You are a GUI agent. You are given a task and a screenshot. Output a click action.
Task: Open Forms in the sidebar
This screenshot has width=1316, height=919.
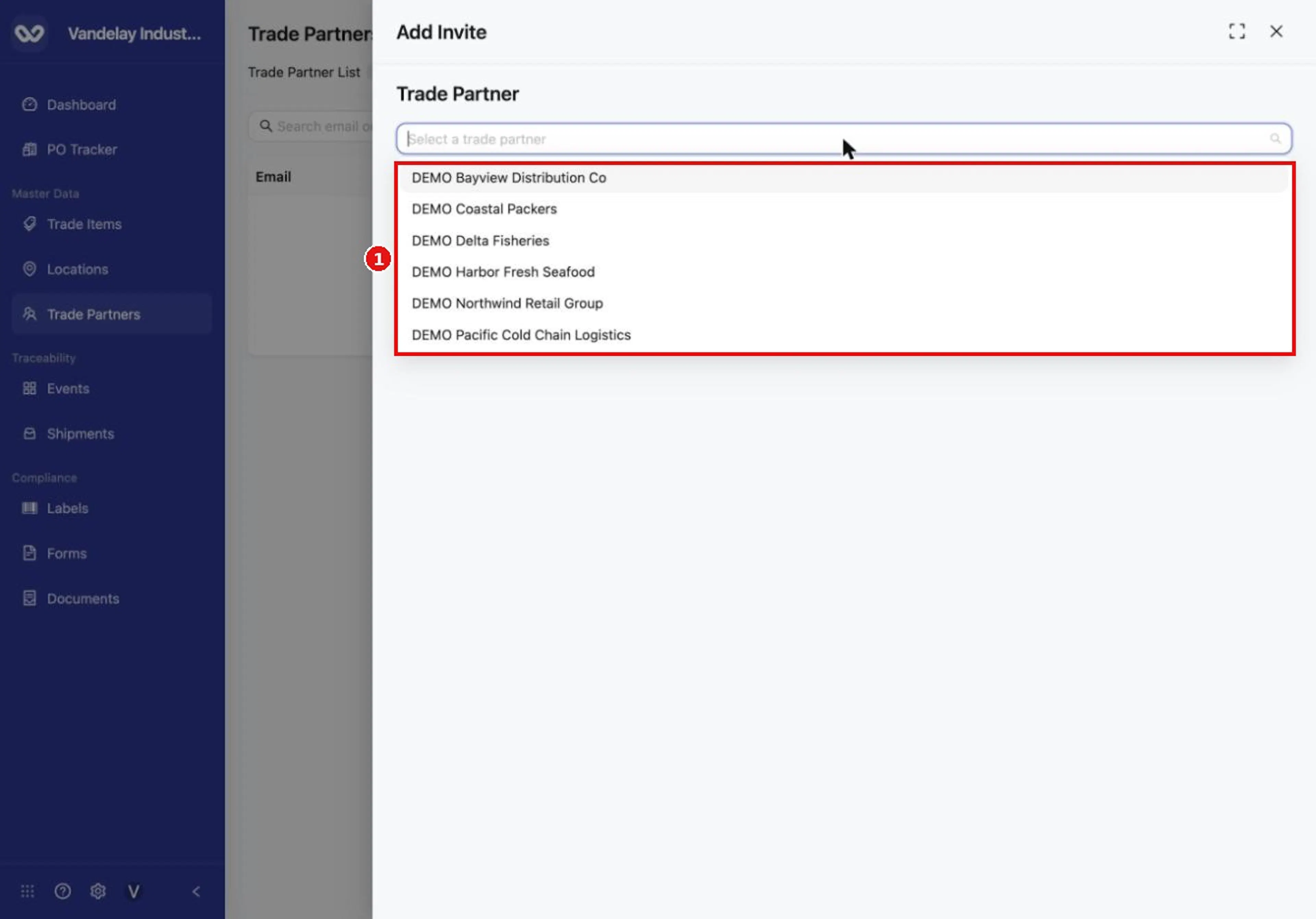112,553
